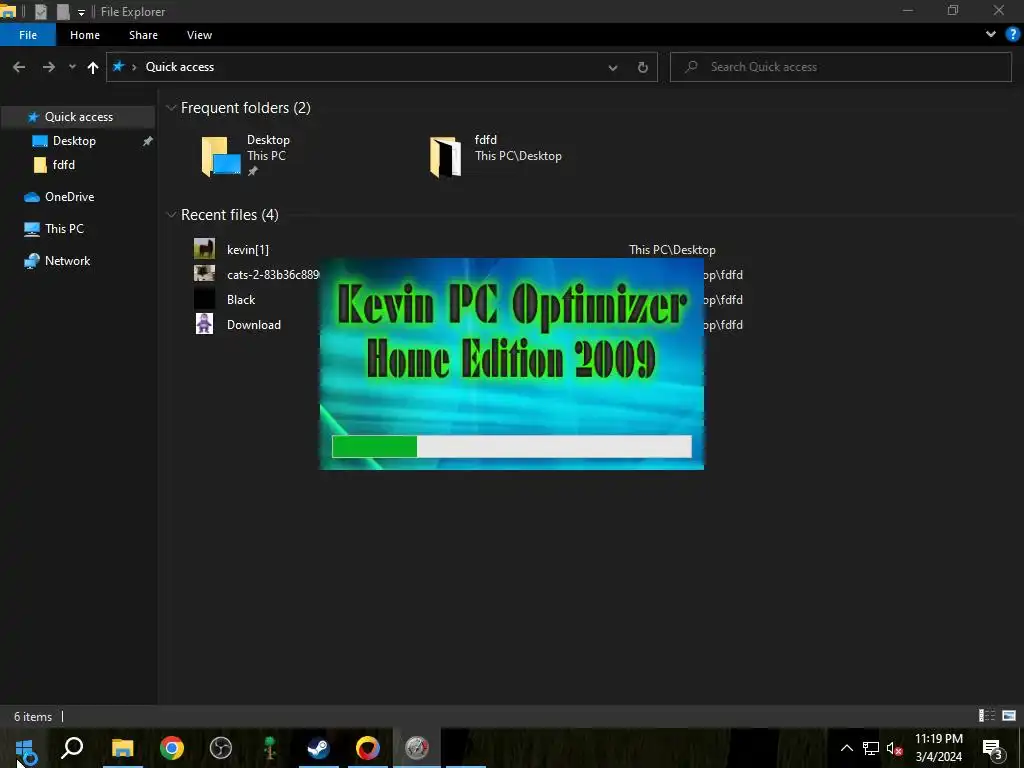Screen dimensions: 1024x768
Task: Open File Explorer Help icon
Action: (1013, 34)
